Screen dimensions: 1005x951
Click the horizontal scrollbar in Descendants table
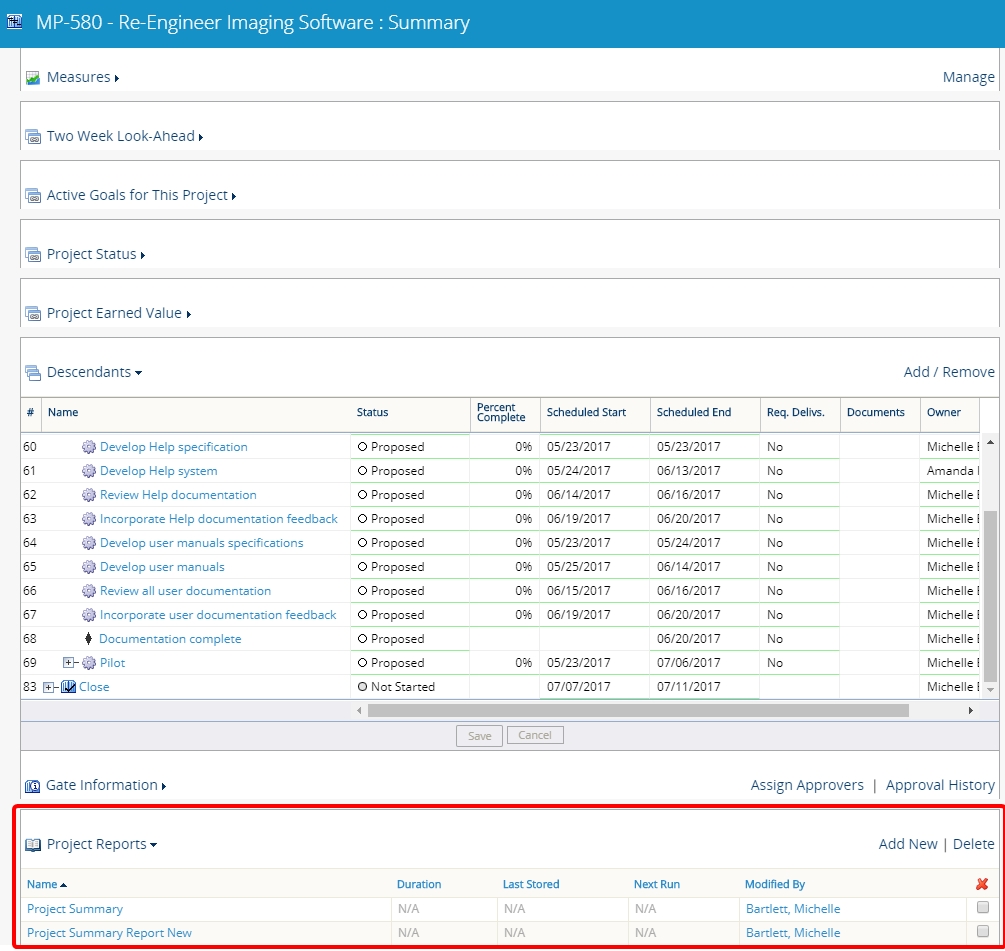tap(637, 710)
